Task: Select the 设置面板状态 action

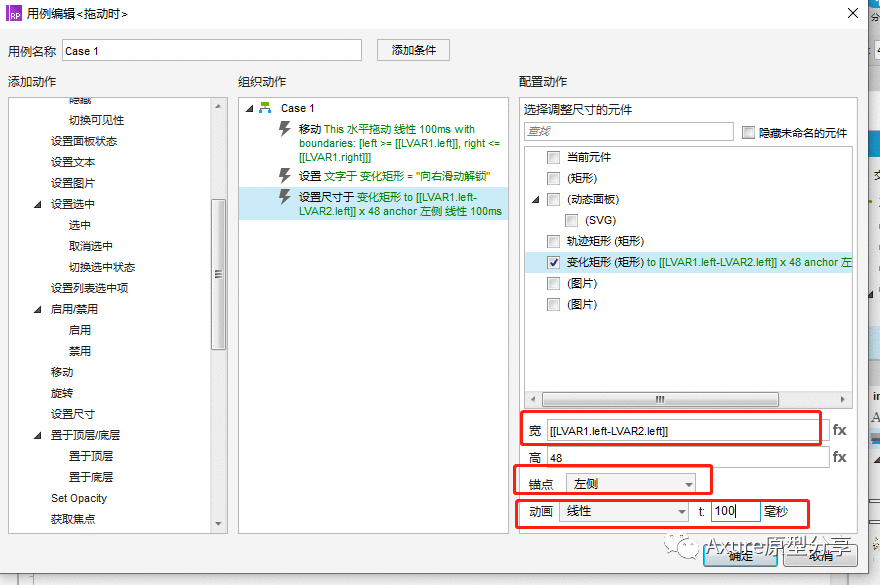Action: pos(84,141)
